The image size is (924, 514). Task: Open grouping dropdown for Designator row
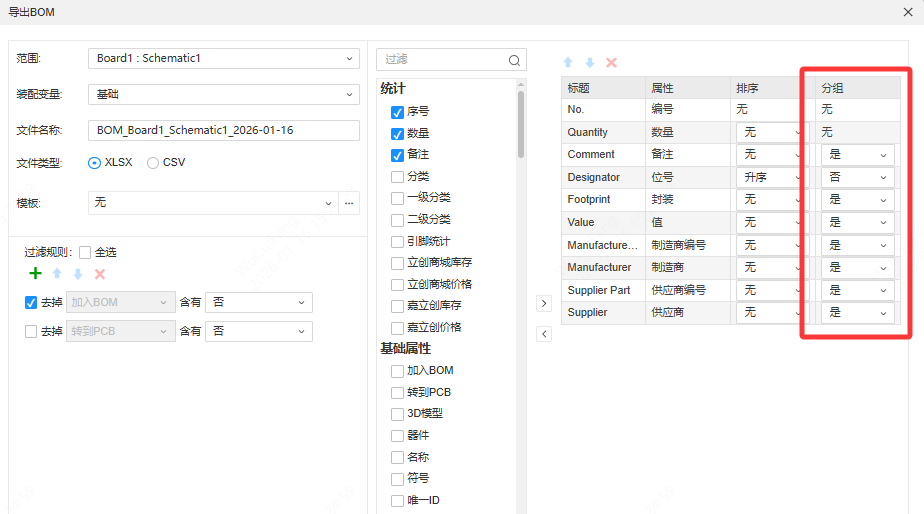[857, 177]
